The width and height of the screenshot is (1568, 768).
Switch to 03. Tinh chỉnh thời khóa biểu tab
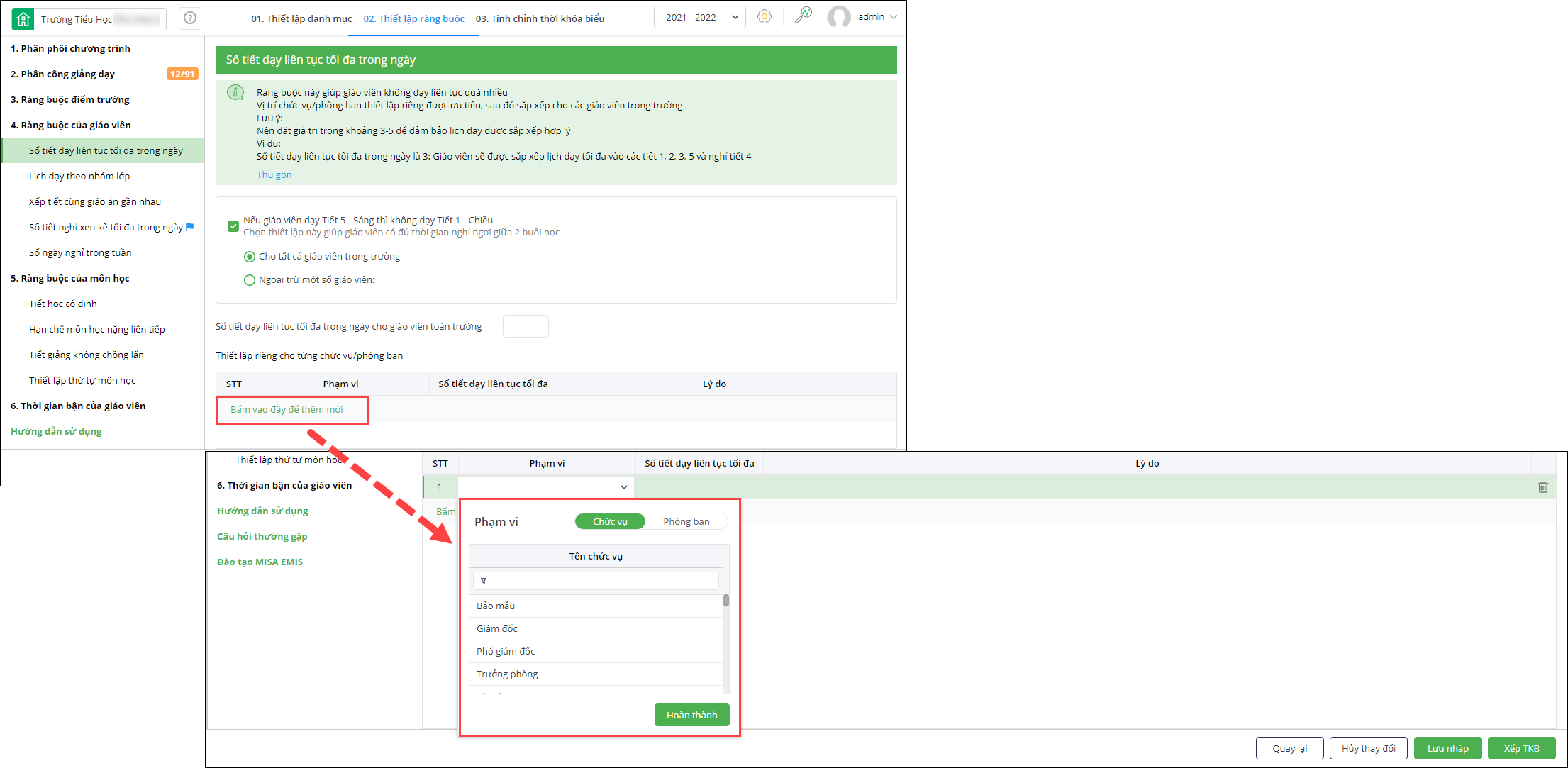540,19
